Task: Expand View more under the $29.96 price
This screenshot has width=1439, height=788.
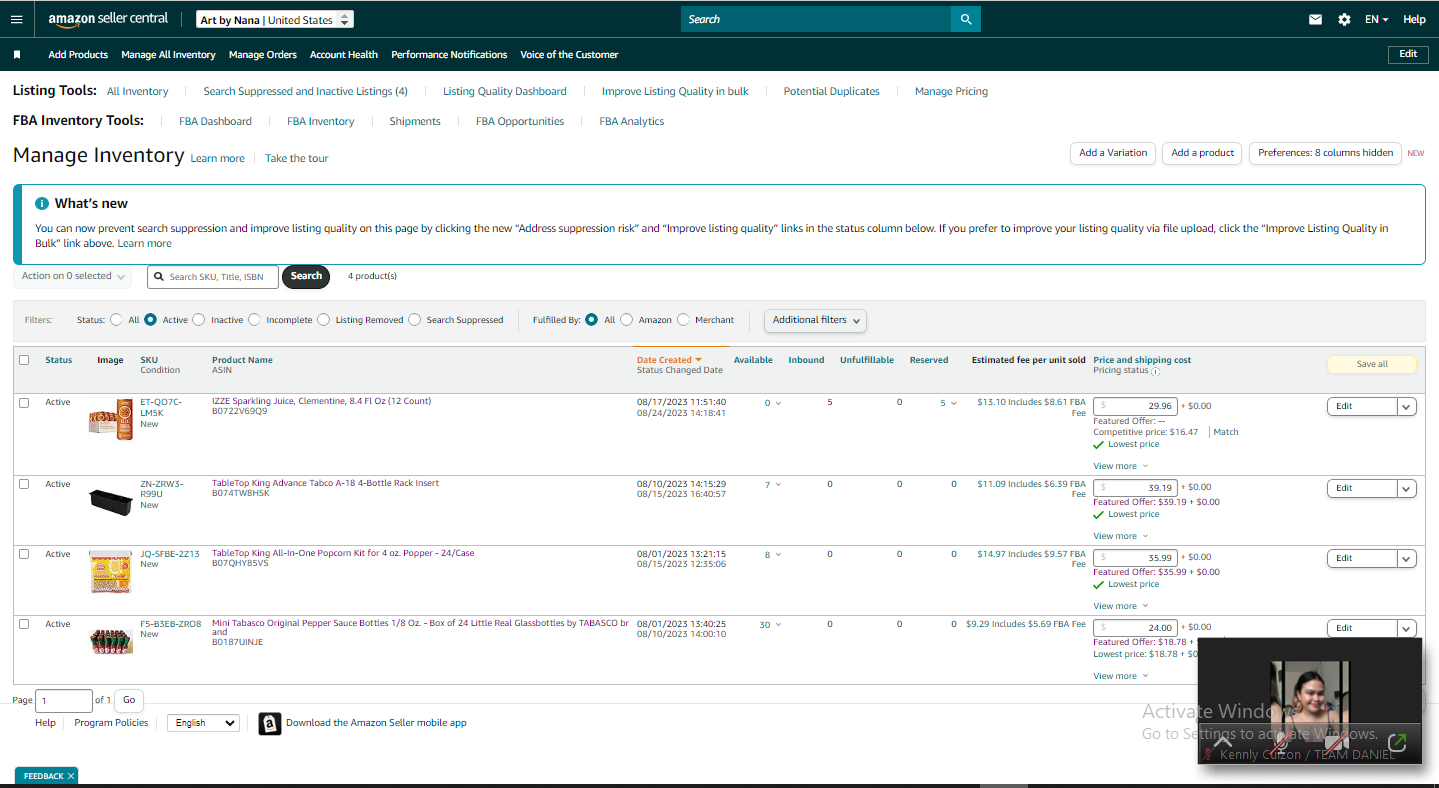Action: click(x=1120, y=466)
